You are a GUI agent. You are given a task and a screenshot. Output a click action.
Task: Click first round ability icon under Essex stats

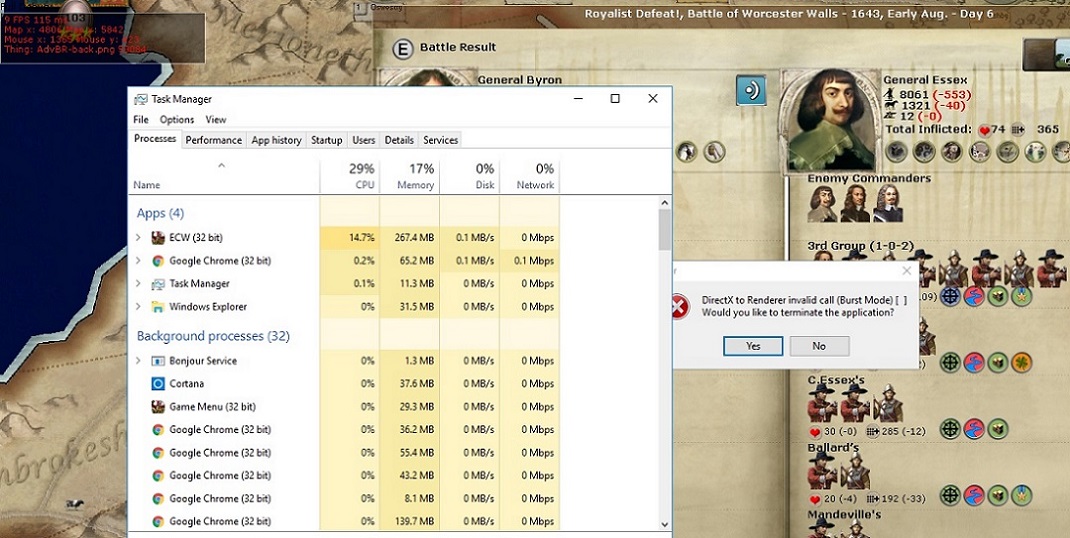pos(896,152)
